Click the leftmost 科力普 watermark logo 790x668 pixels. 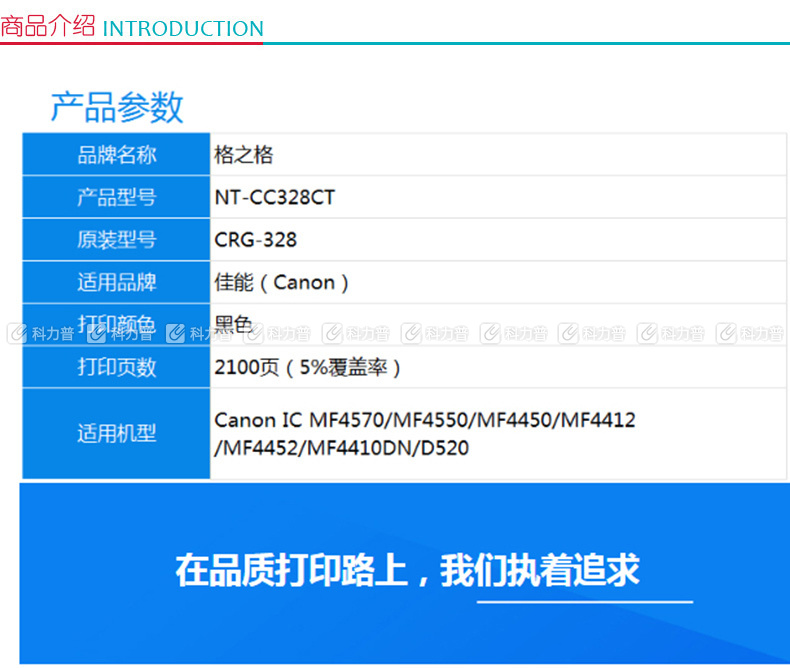(x=17, y=333)
